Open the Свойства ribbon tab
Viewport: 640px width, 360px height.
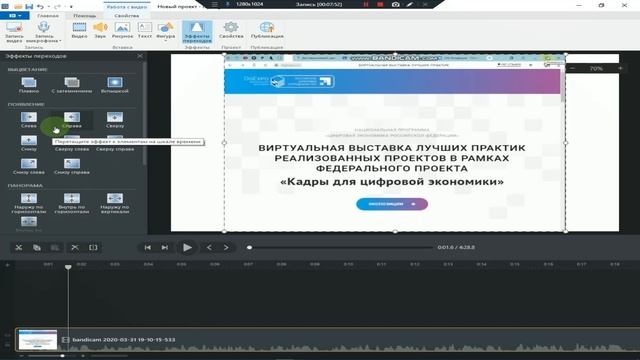tap(127, 16)
